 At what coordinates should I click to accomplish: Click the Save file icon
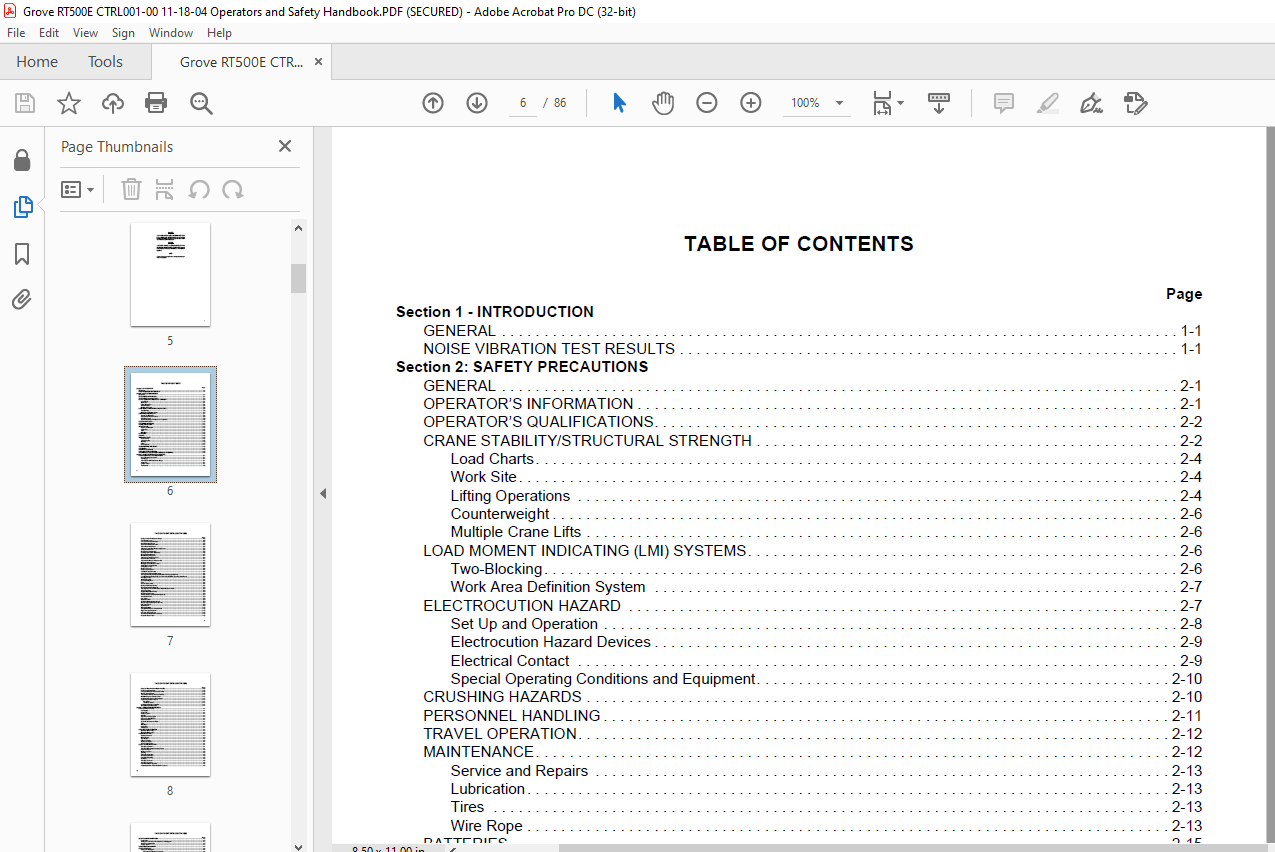(25, 103)
